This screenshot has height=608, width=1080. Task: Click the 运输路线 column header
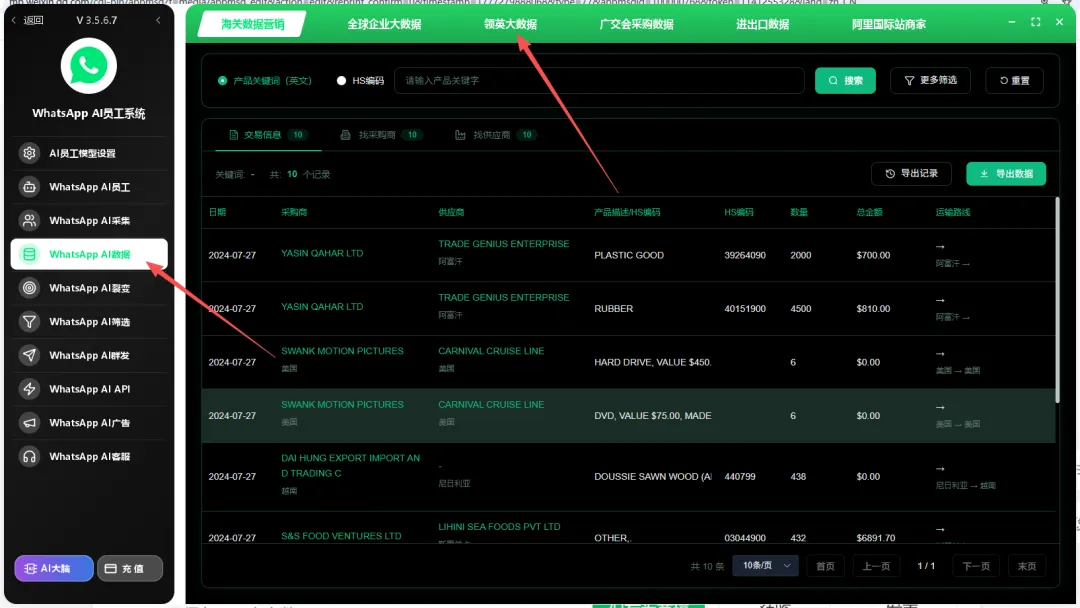coord(953,212)
